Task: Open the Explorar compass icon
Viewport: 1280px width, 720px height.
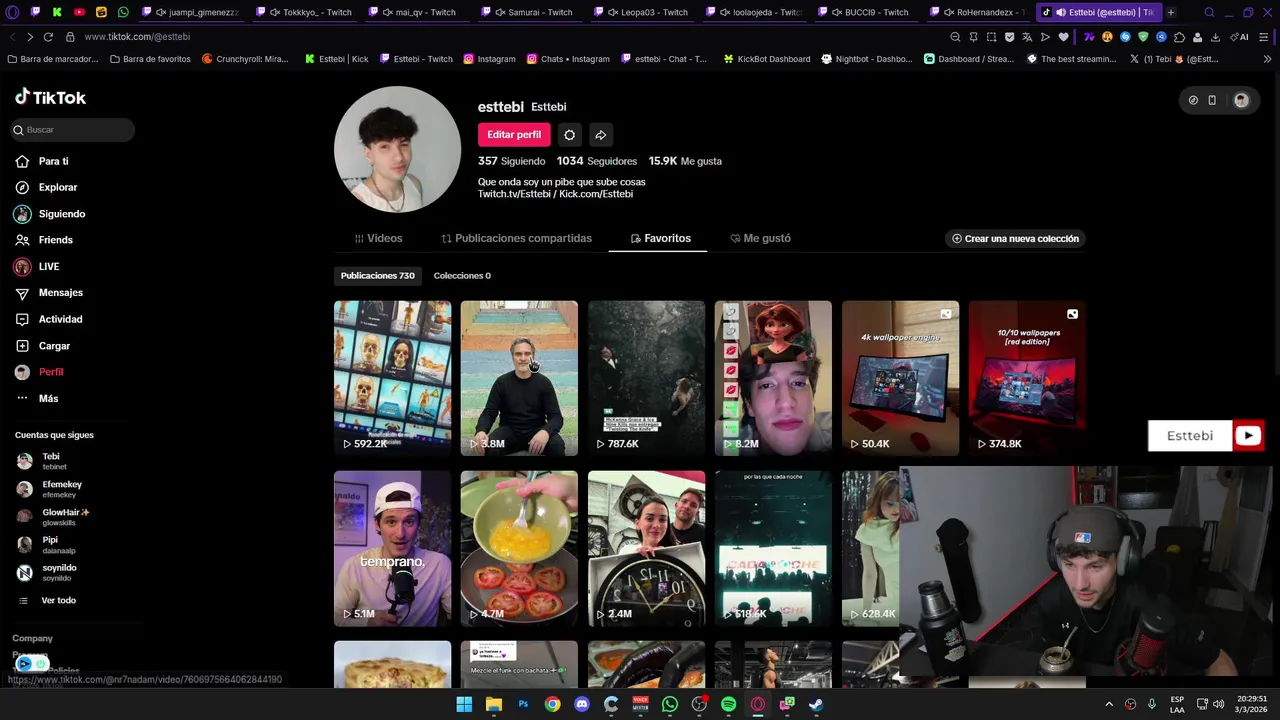Action: click(22, 187)
